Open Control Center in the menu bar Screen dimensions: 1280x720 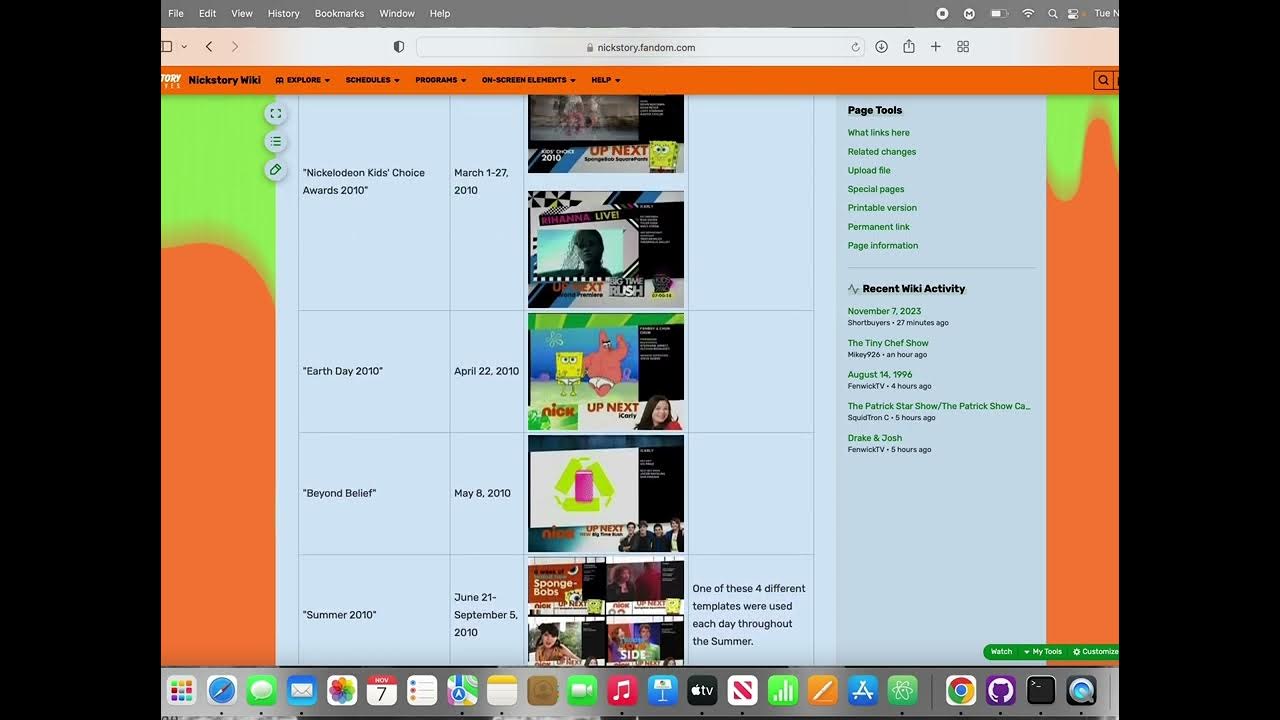(1075, 14)
